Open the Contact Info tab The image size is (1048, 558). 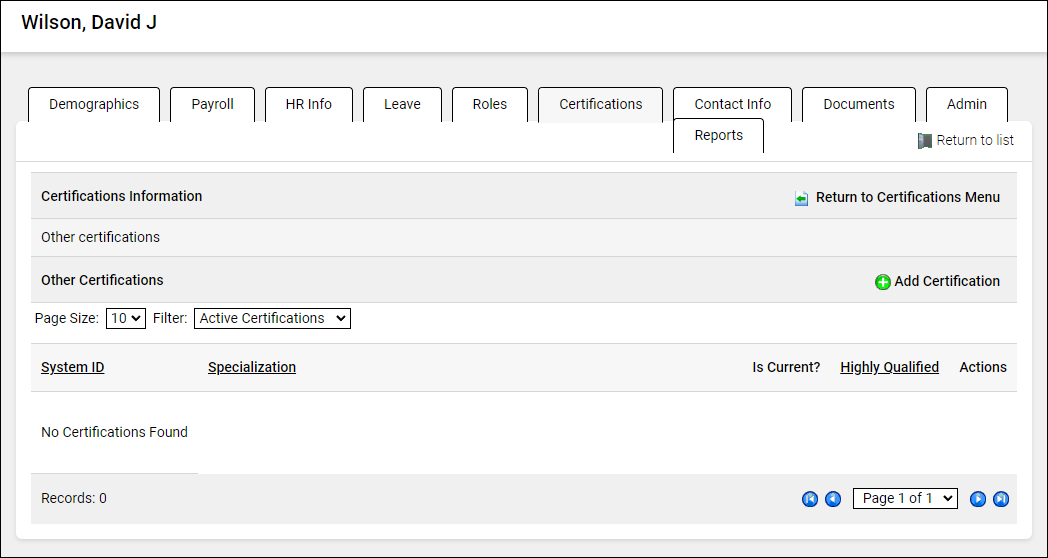pyautogui.click(x=732, y=104)
